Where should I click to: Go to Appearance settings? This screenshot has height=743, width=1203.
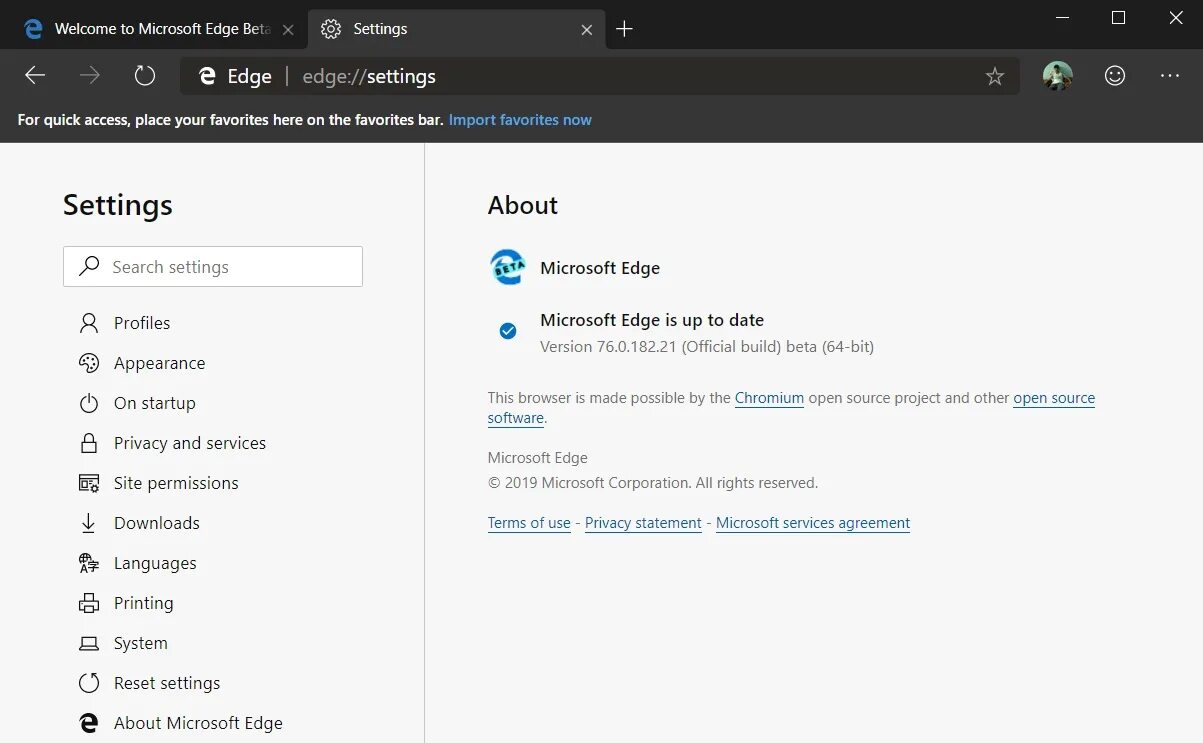159,363
